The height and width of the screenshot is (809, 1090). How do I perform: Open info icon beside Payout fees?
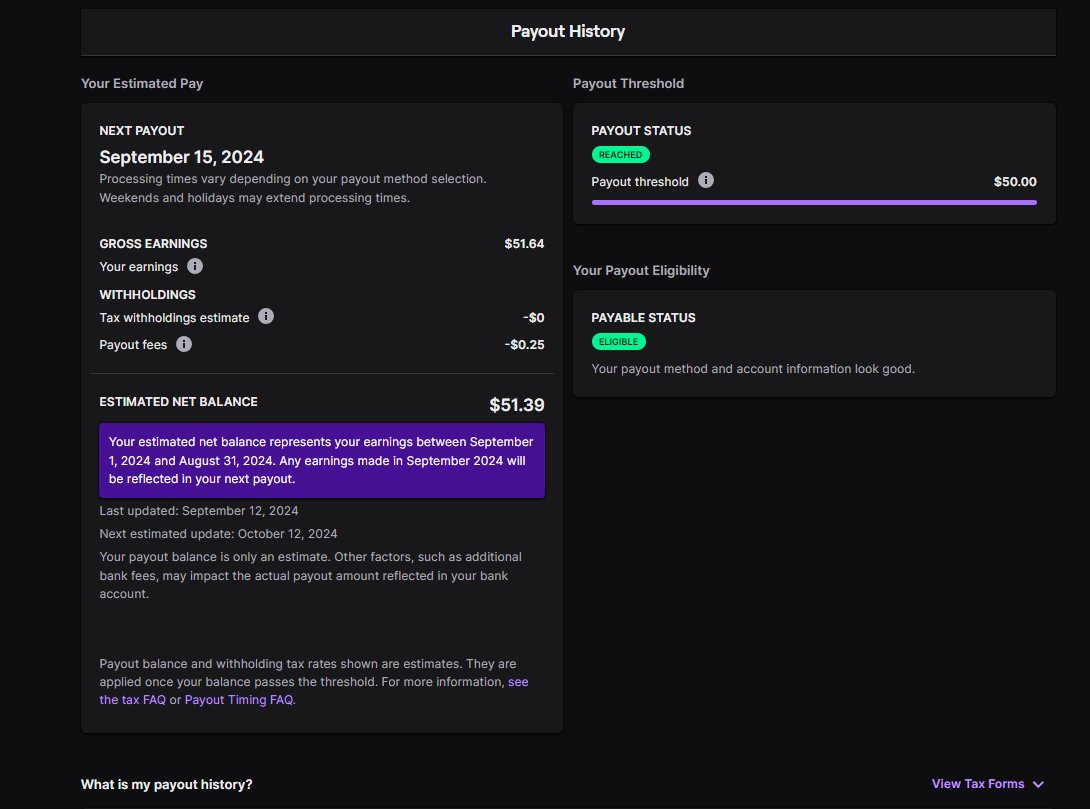(184, 344)
